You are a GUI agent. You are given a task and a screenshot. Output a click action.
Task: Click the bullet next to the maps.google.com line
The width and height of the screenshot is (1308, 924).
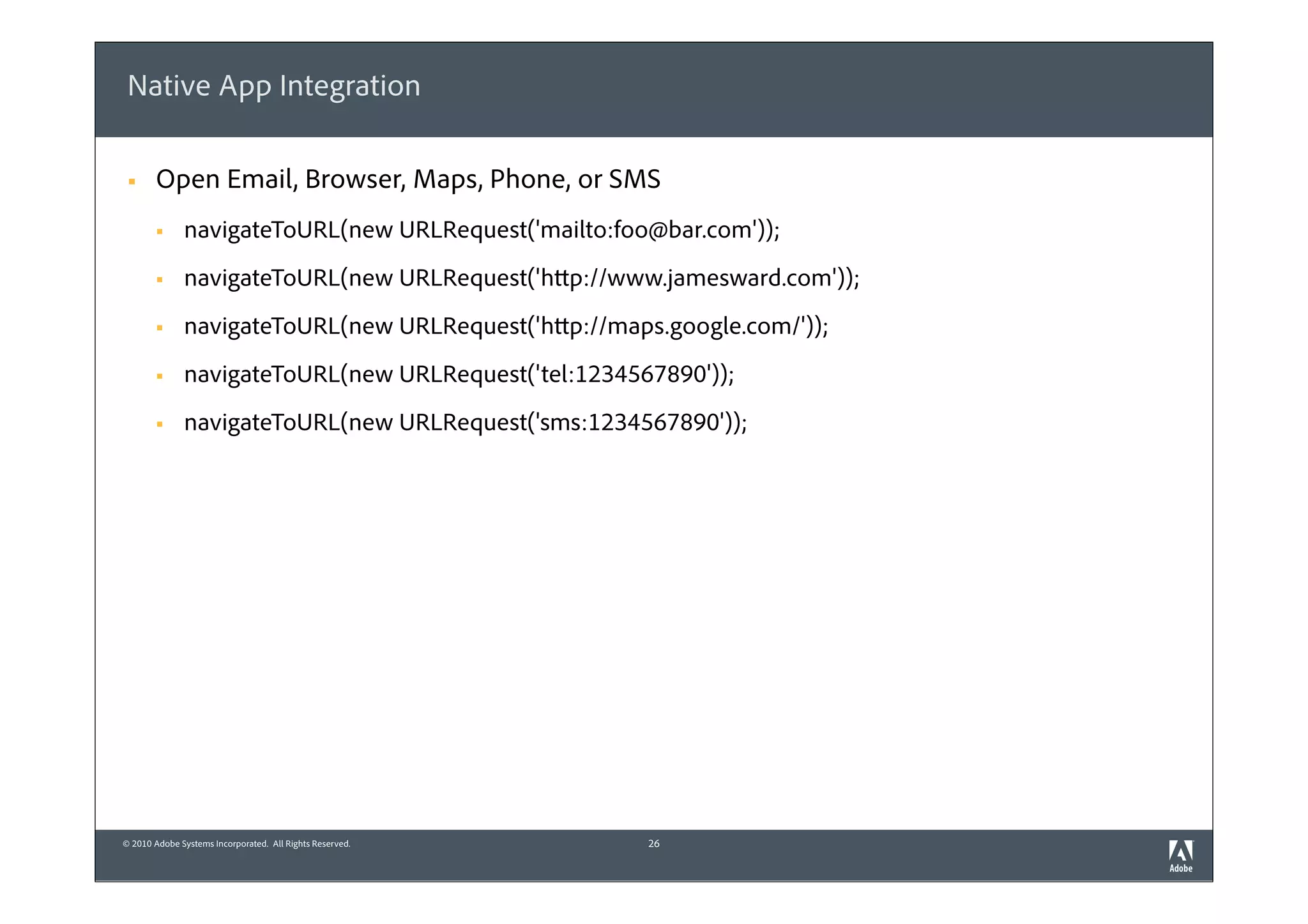click(x=160, y=328)
